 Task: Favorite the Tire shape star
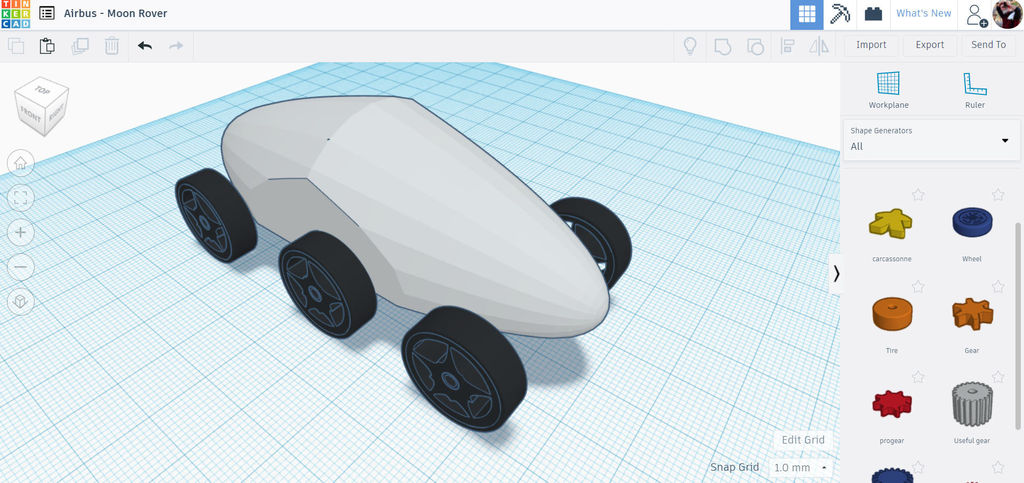(x=918, y=286)
